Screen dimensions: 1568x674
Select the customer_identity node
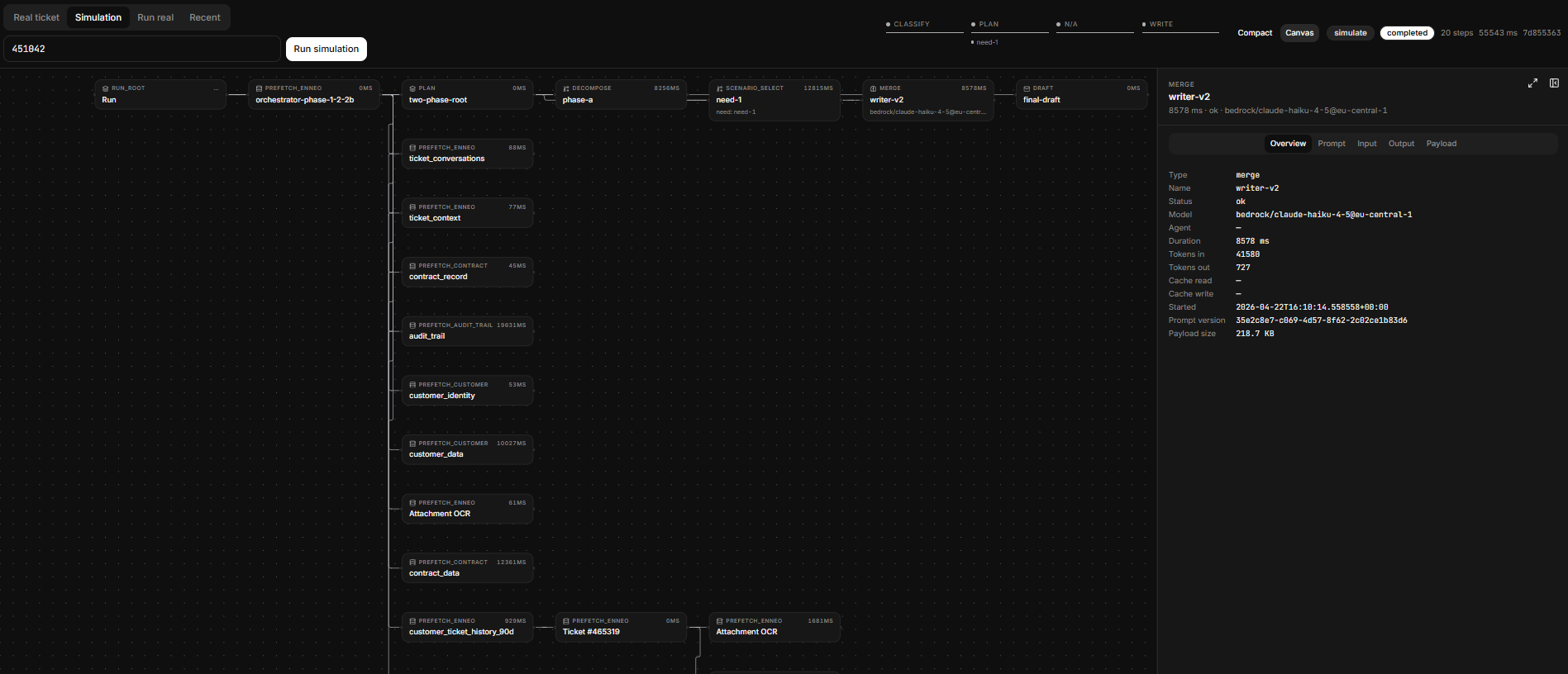[x=468, y=391]
